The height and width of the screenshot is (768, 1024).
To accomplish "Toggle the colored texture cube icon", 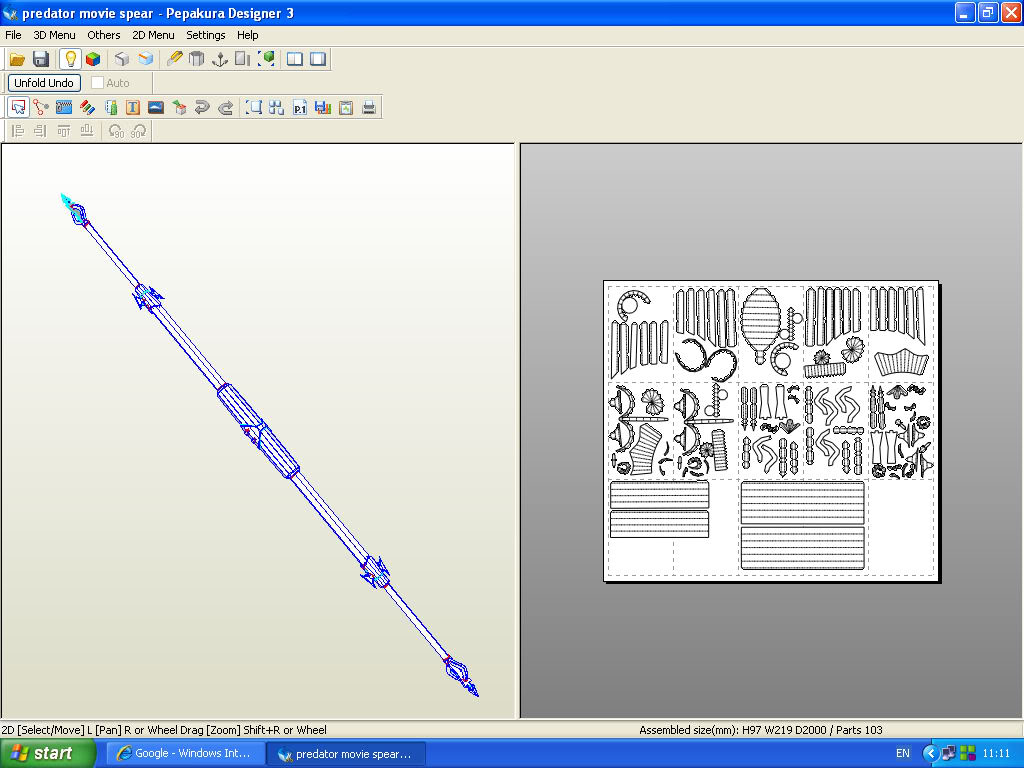I will click(x=93, y=59).
